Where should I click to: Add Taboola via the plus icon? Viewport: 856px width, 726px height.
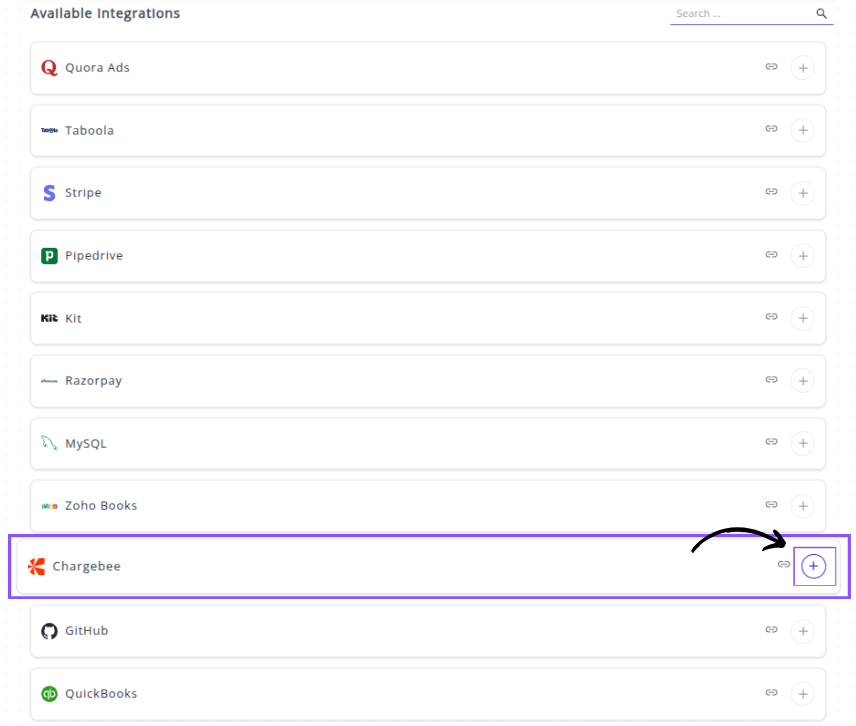[x=802, y=130]
